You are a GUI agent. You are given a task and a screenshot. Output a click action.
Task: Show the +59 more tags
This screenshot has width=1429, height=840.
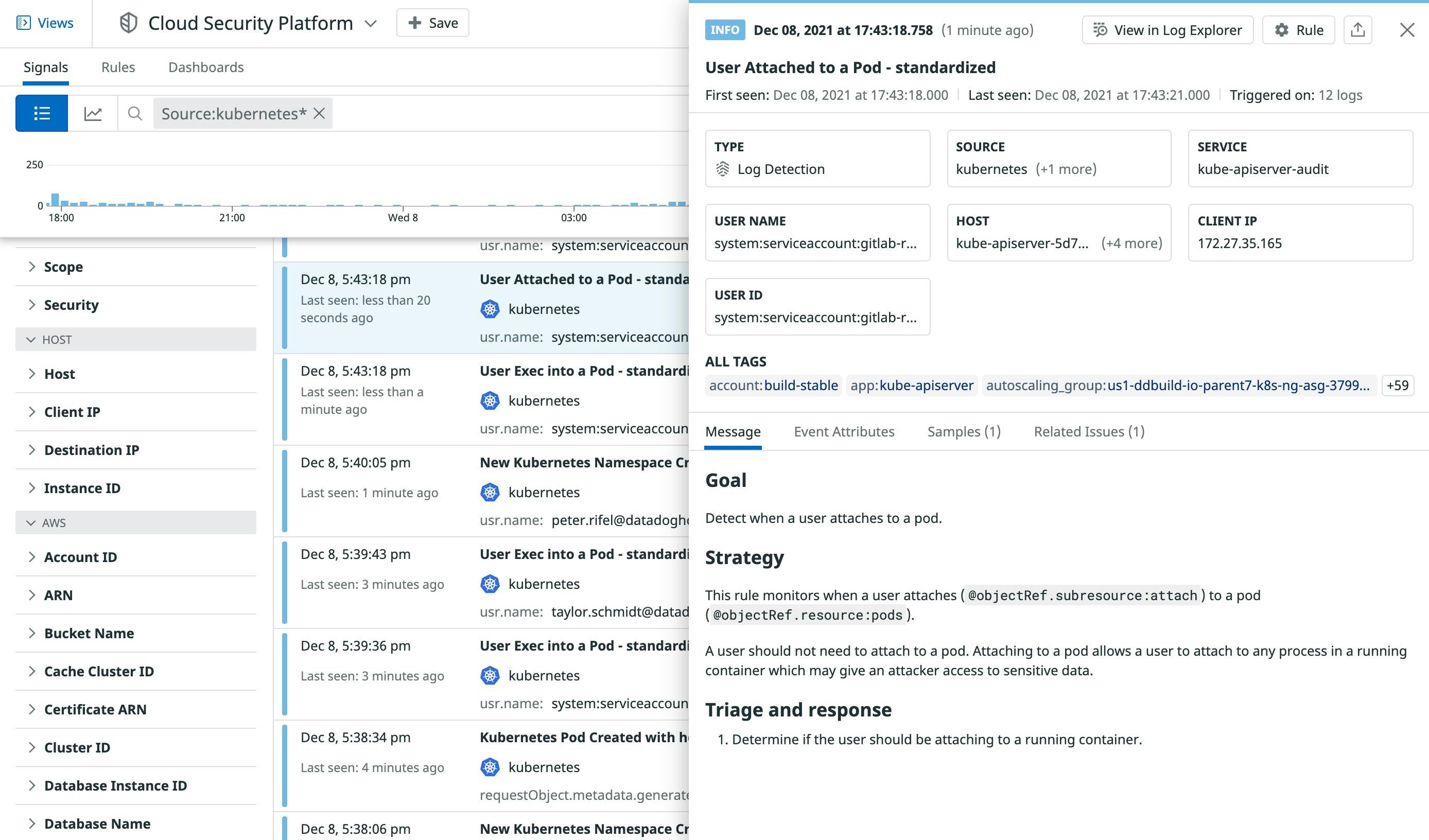click(1397, 386)
